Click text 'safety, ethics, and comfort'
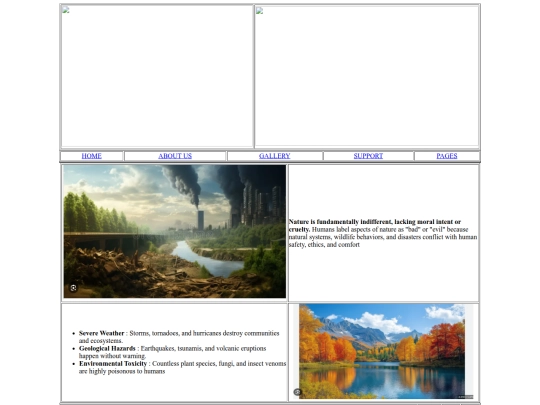The height and width of the screenshot is (405, 540). point(324,245)
